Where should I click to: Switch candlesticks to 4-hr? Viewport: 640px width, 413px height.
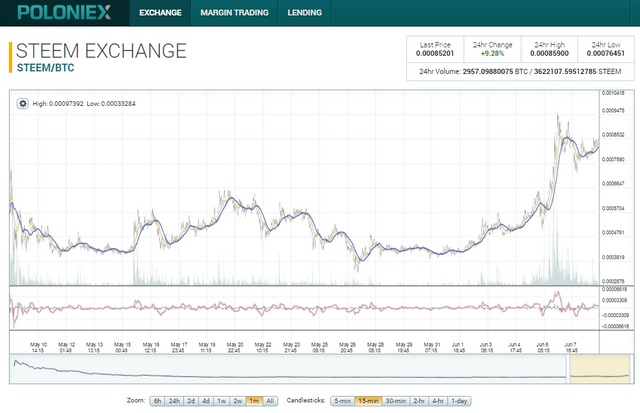438,401
